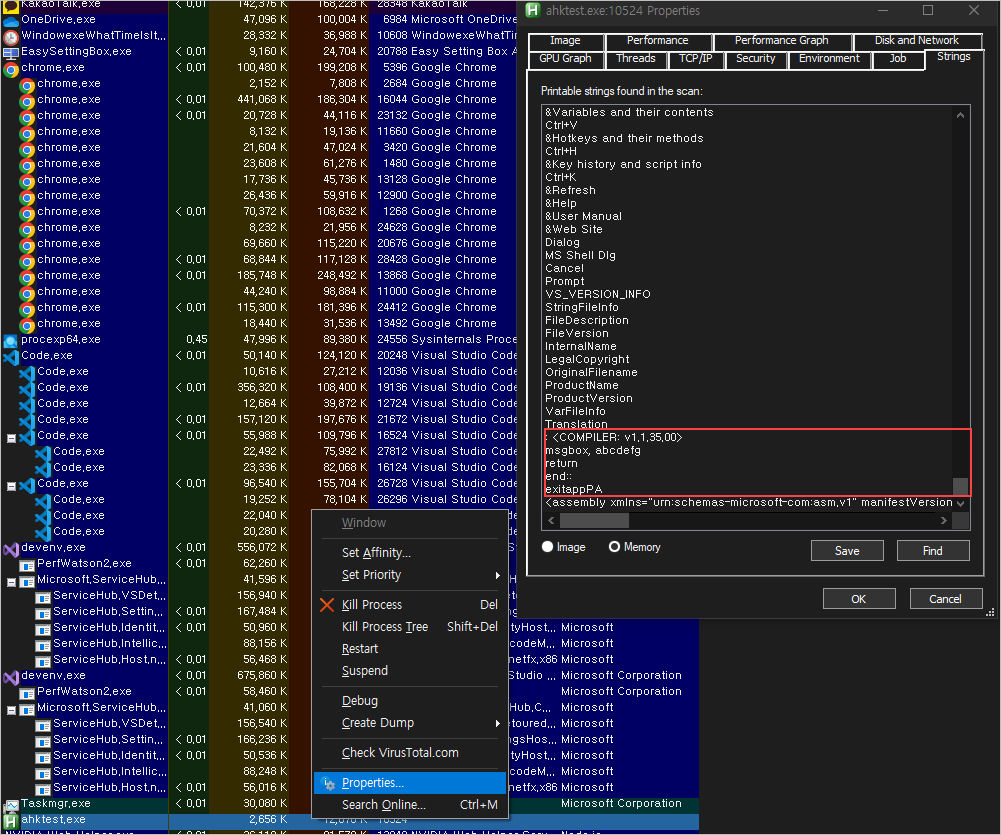Screen dimensions: 1001x835
Task: Click strings list vertical scrollbar up arrow
Action: [960, 116]
